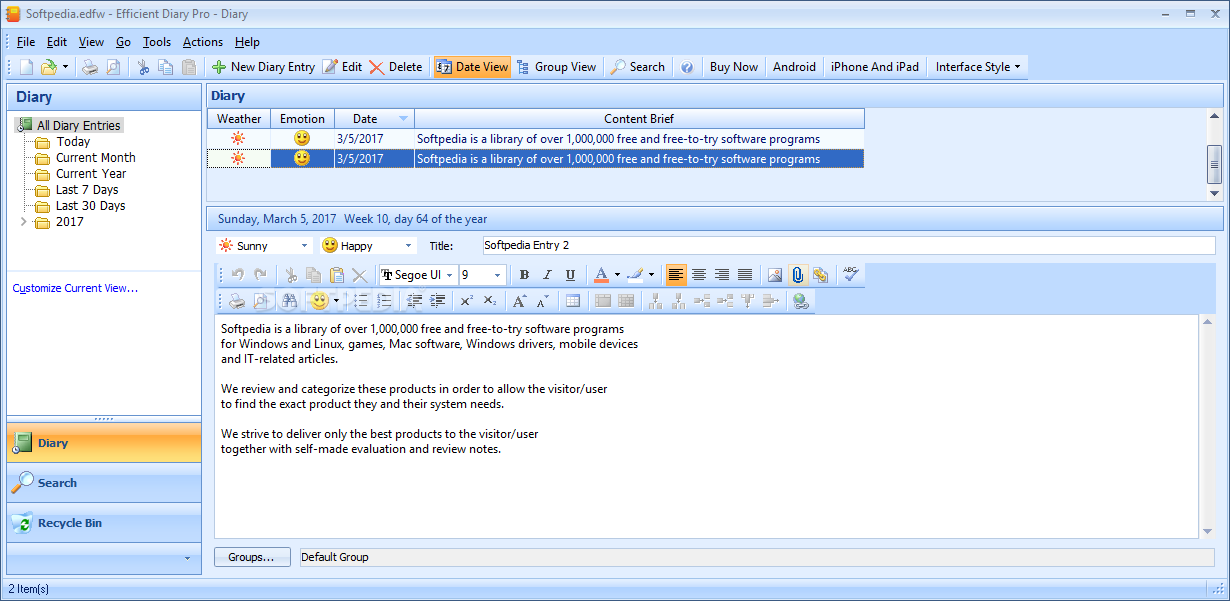Apply the red font color swatch
This screenshot has width=1230, height=601.
click(601, 275)
